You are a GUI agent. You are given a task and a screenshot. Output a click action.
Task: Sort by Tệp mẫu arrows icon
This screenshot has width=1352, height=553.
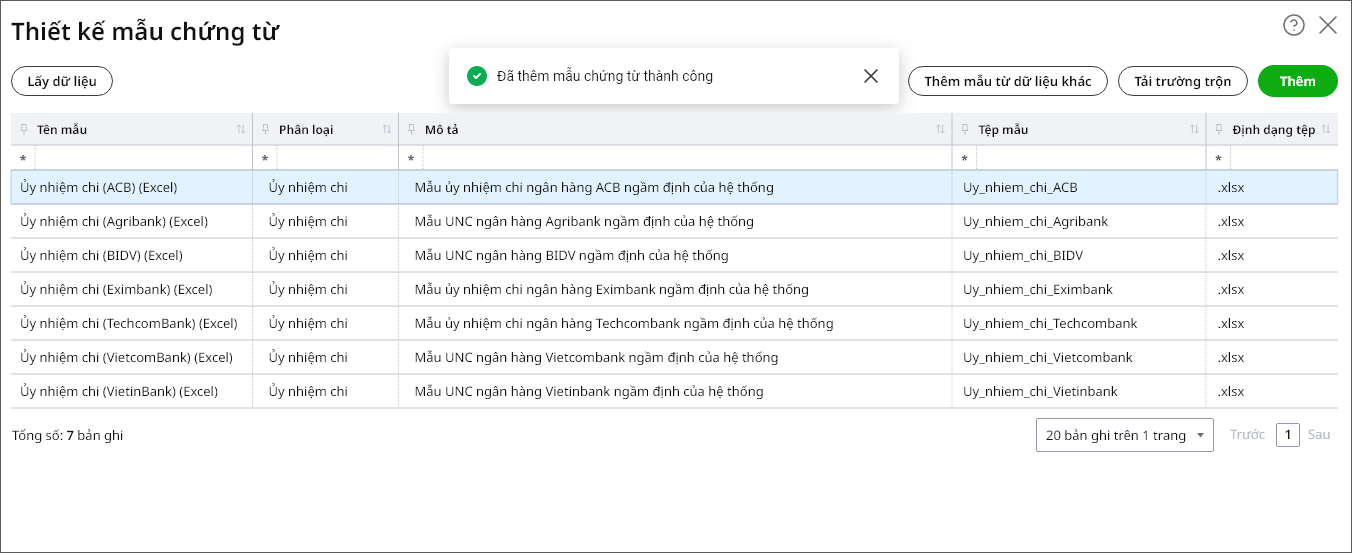click(1194, 130)
